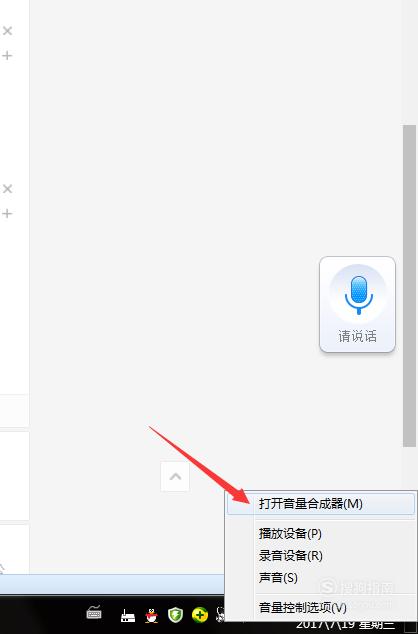The width and height of the screenshot is (418, 634).
Task: Close the upper left panel item with X
Action: [x=7, y=31]
